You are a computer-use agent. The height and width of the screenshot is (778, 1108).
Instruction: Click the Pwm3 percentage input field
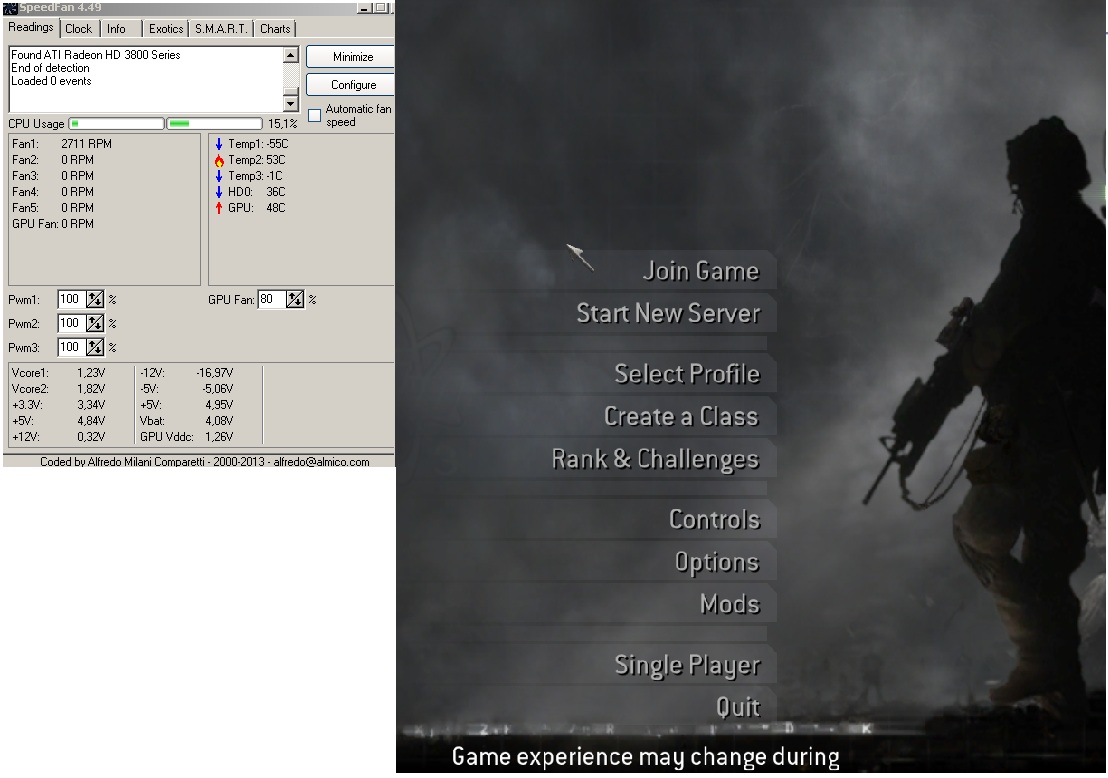(71, 348)
